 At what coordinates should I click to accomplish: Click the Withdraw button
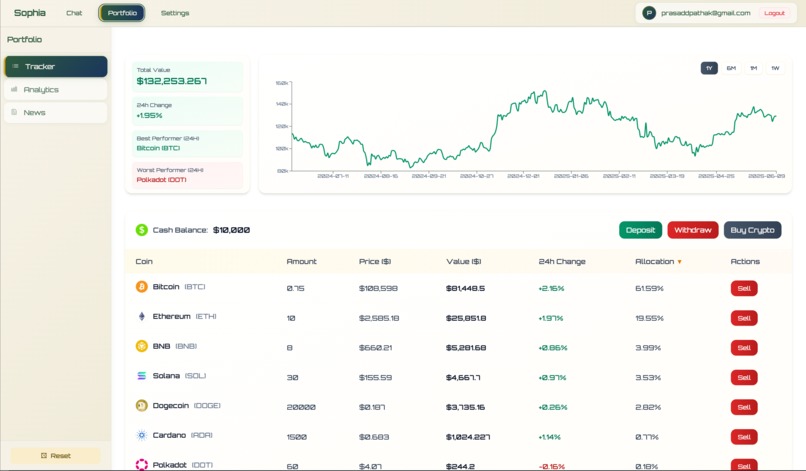pos(692,230)
